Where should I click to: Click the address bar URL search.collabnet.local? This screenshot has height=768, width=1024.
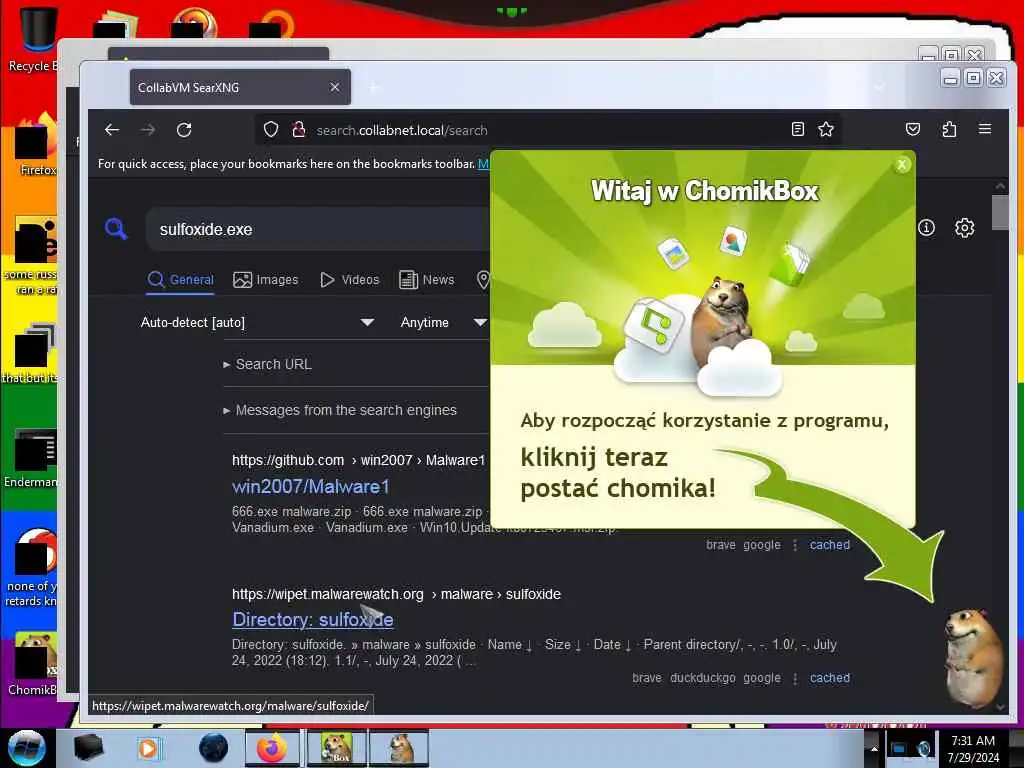point(402,130)
